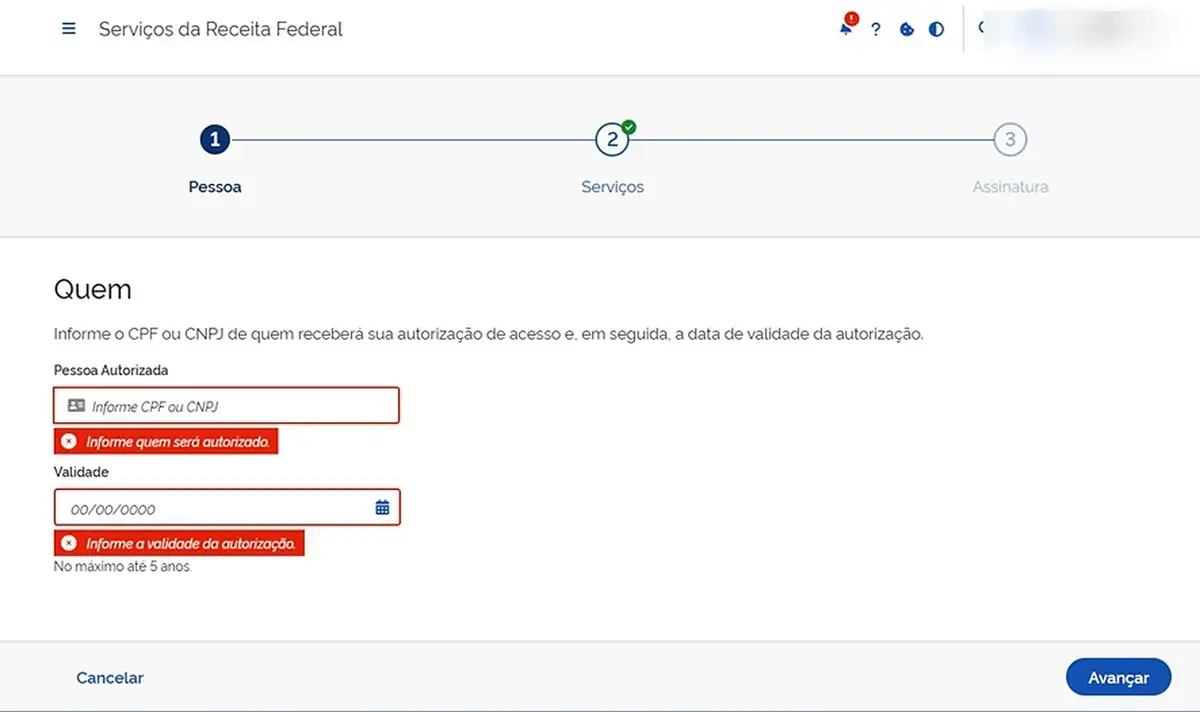Go to step 2 Serviços

612,140
